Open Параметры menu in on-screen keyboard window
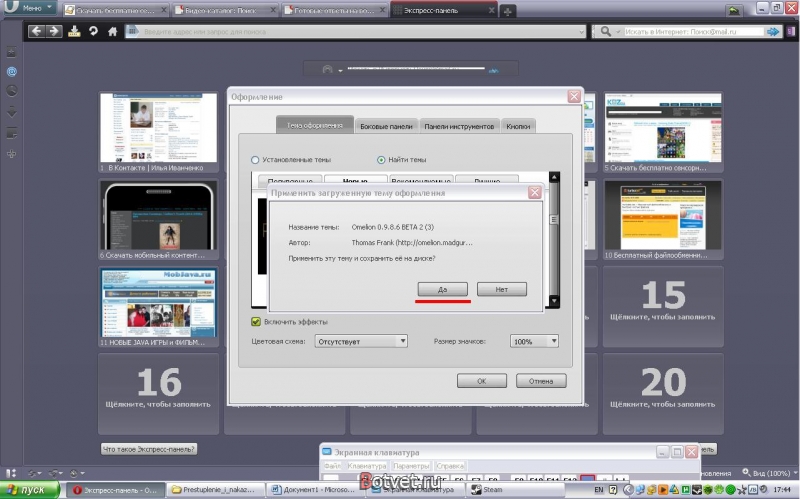The image size is (800, 499). point(411,466)
